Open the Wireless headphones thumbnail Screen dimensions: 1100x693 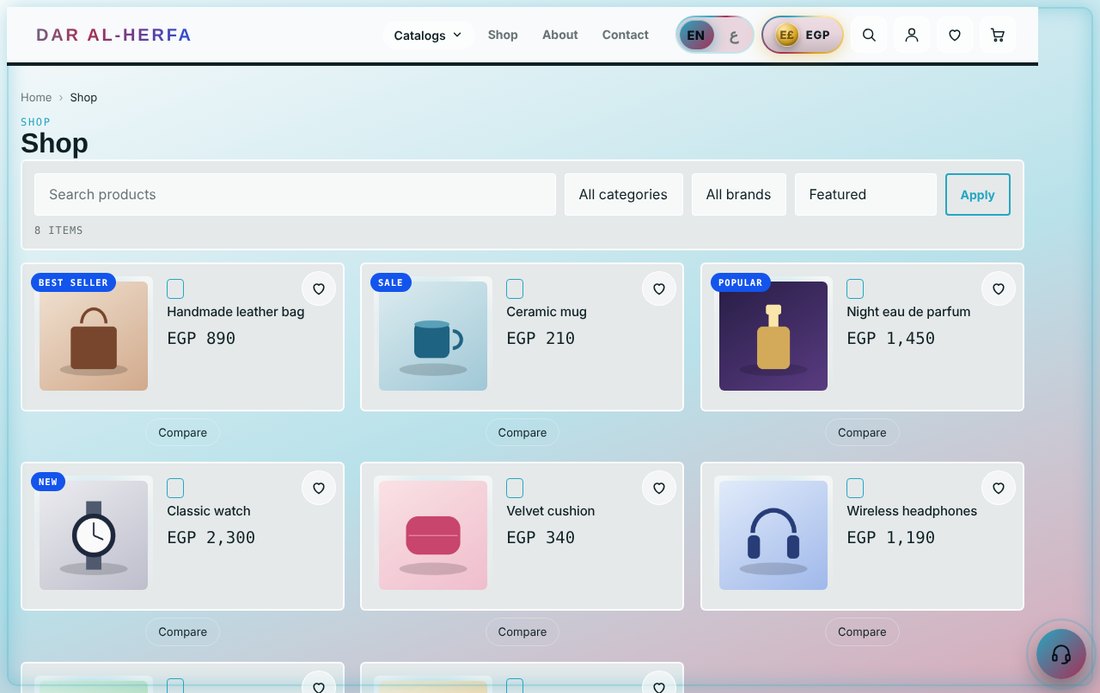point(773,535)
